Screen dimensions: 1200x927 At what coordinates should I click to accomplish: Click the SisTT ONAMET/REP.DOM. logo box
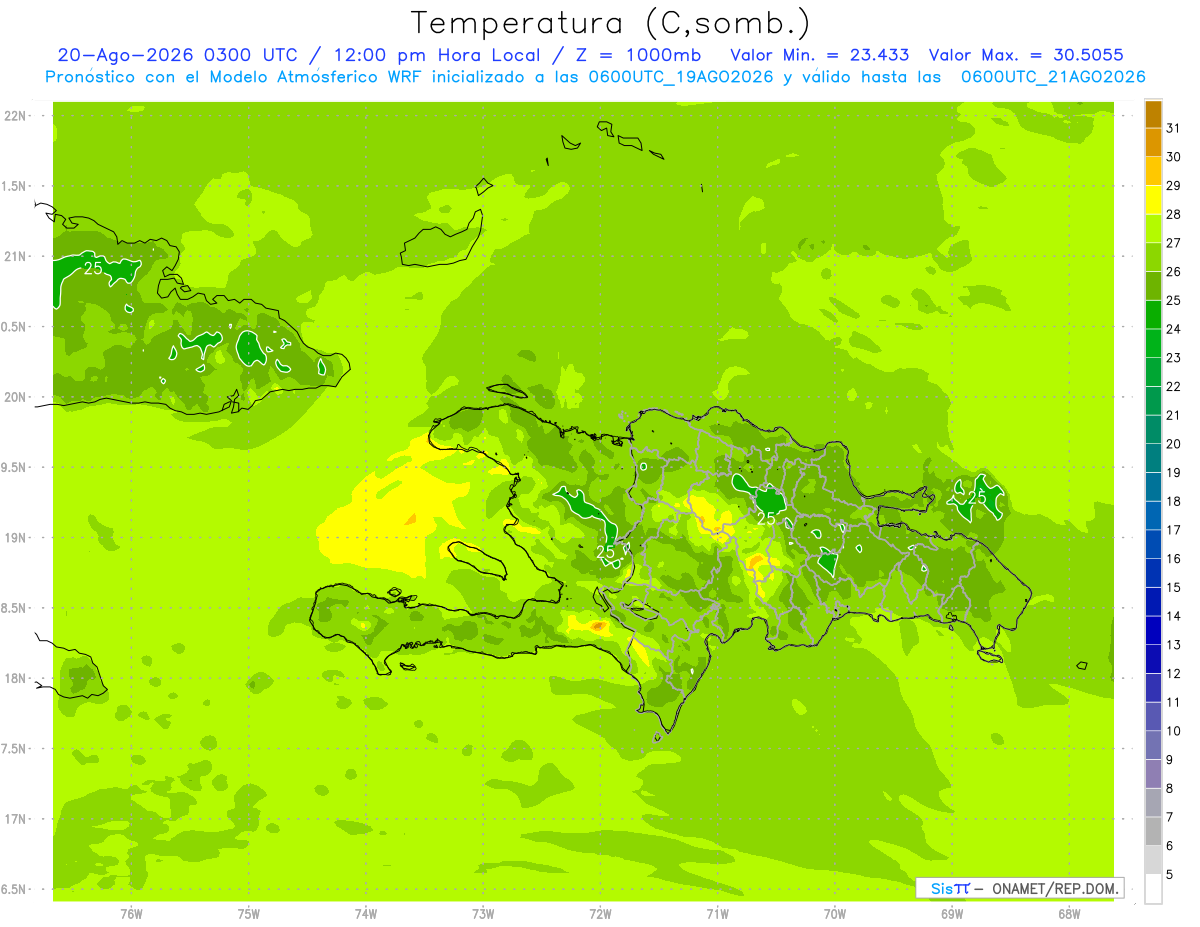pos(1019,888)
